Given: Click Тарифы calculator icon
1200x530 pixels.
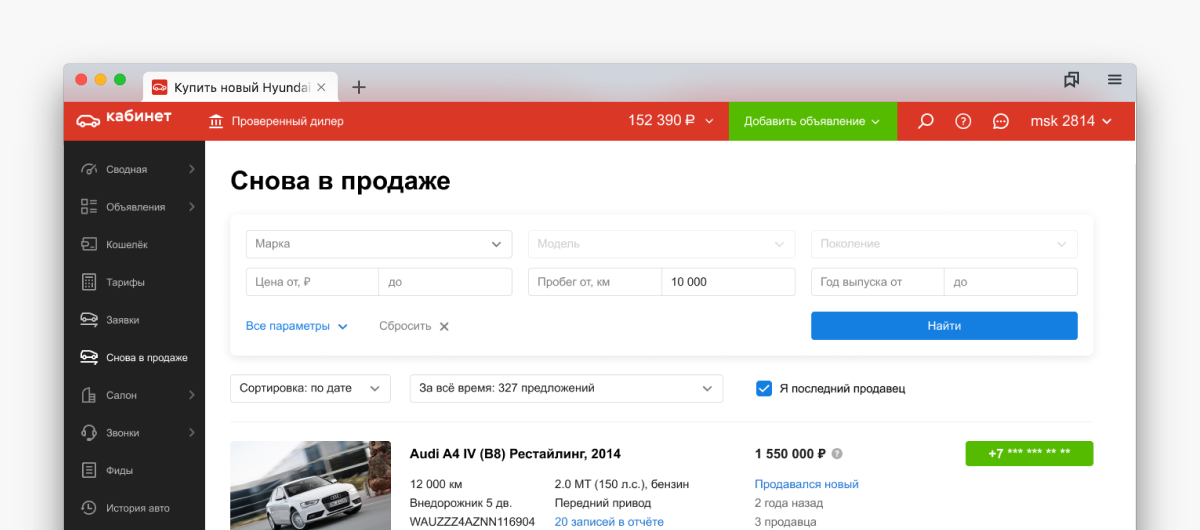Looking at the screenshot, I should coord(88,282).
